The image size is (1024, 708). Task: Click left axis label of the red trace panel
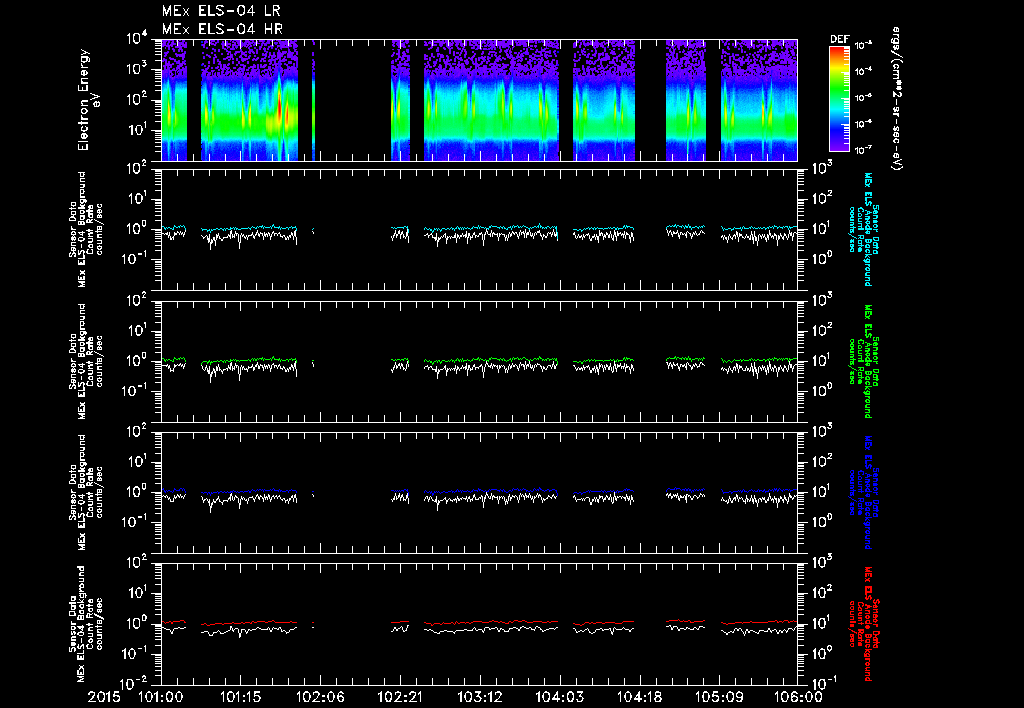point(86,624)
